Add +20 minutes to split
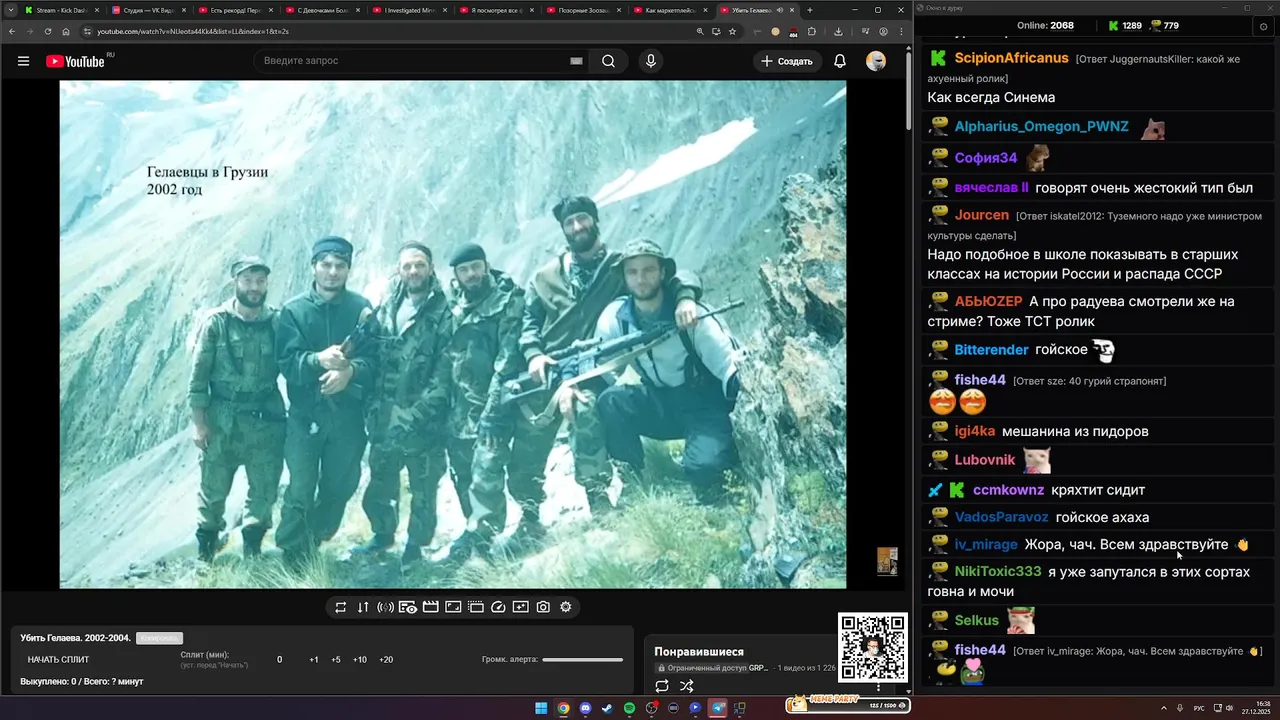1280x720 pixels. (386, 660)
